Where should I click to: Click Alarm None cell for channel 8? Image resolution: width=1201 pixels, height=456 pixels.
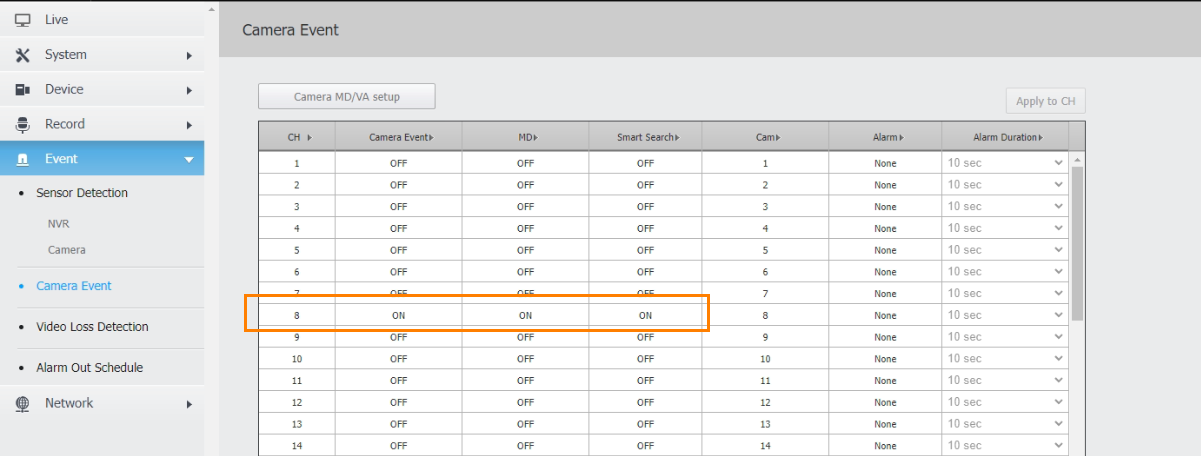tap(885, 315)
